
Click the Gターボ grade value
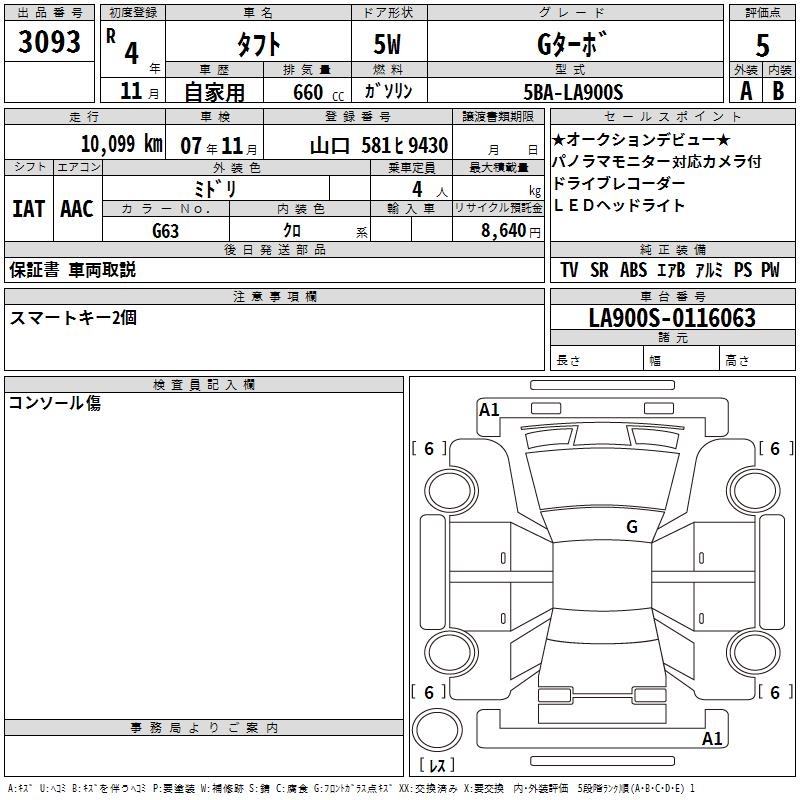pos(572,44)
